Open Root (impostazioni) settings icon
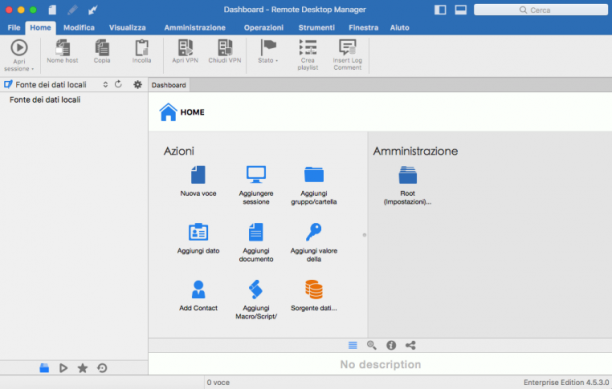 pos(407,175)
